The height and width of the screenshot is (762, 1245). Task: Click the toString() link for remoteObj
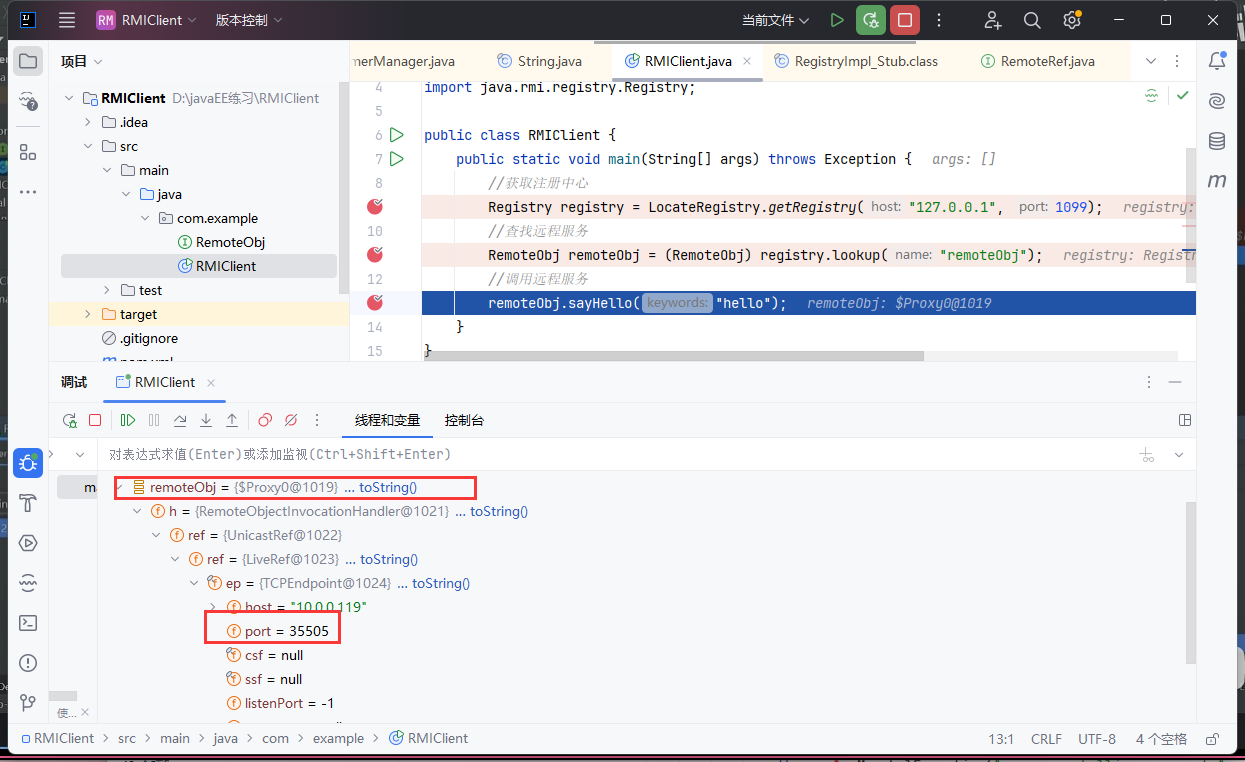point(387,487)
